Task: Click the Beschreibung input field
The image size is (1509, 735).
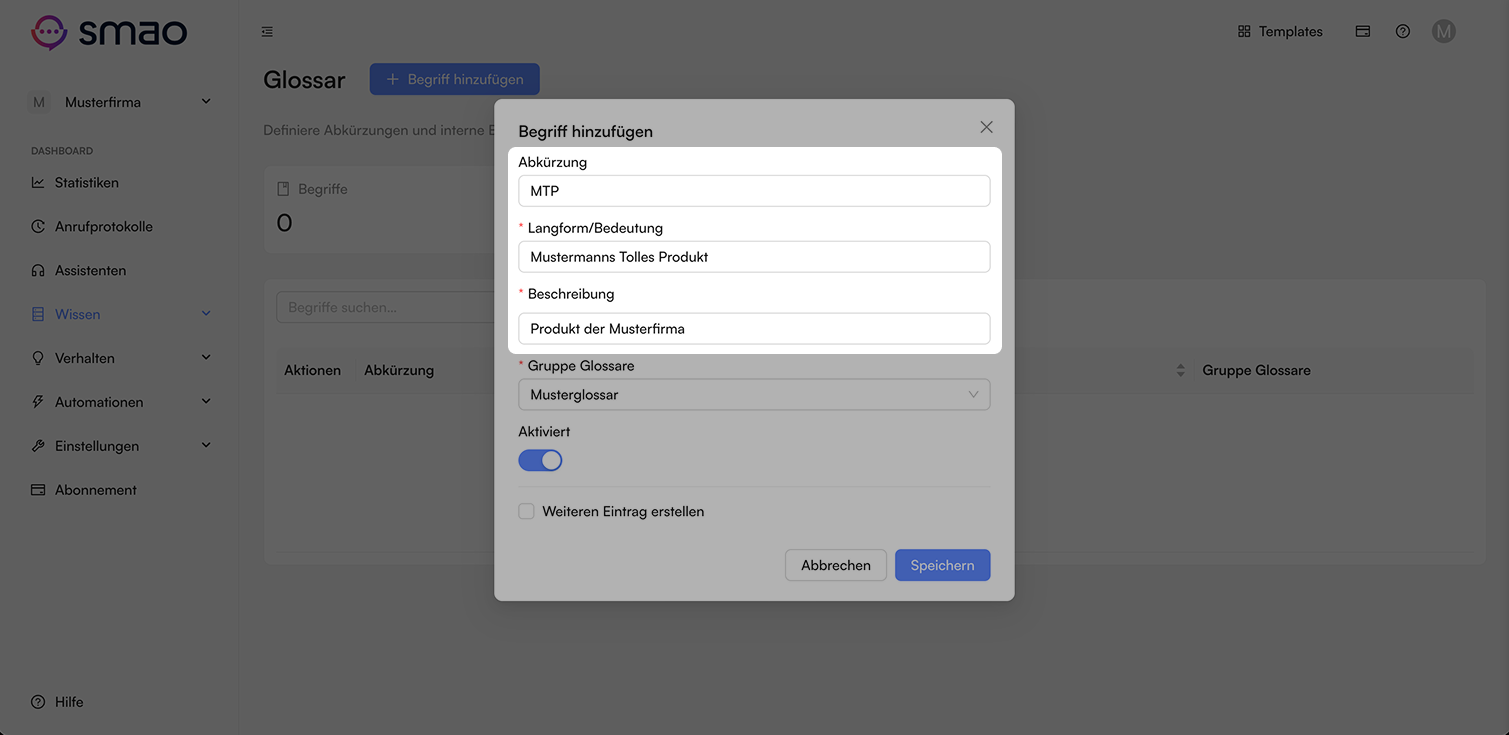Action: coord(754,329)
